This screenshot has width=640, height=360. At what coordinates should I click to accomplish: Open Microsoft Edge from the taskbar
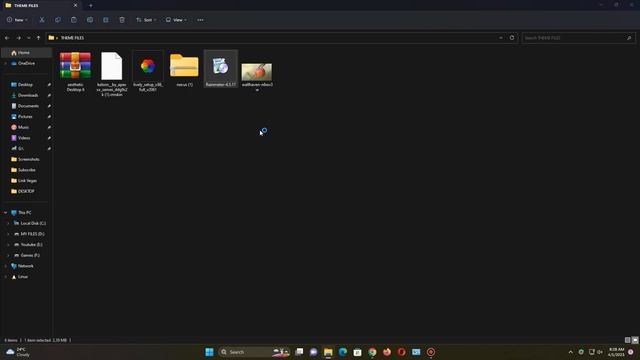(343, 352)
